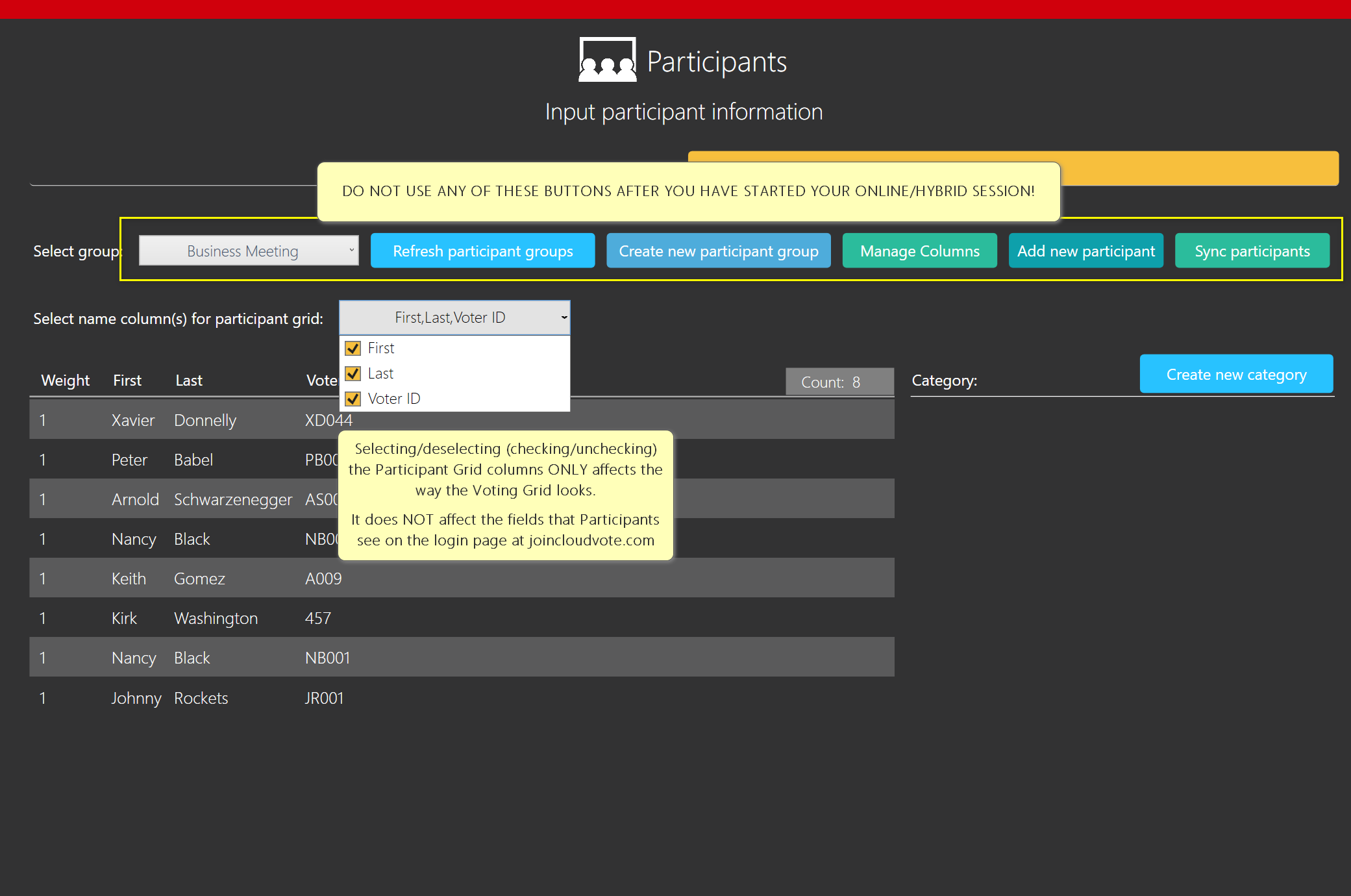Click Create new category button
Image resolution: width=1351 pixels, height=896 pixels.
pos(1236,375)
